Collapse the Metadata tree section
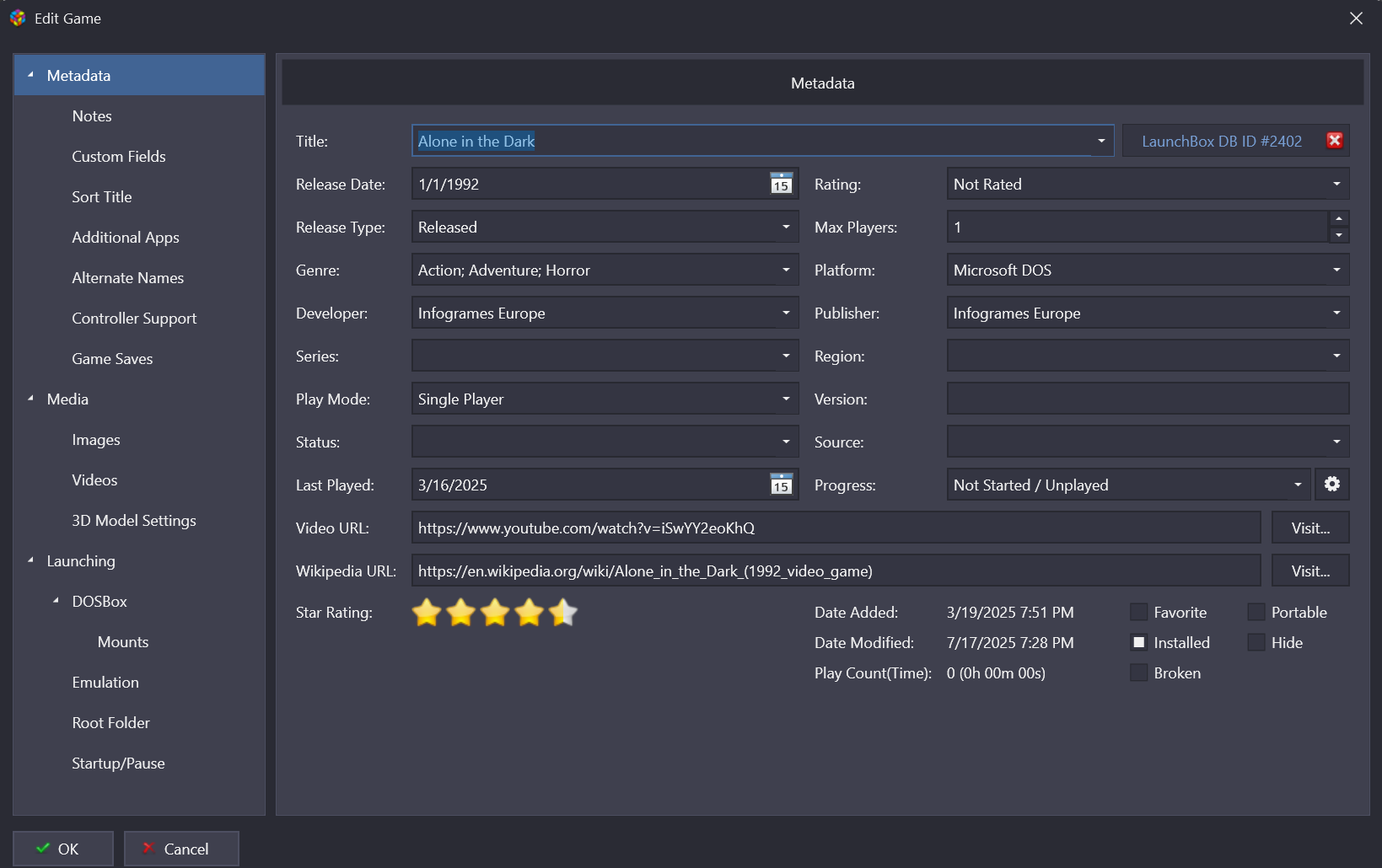The image size is (1382, 868). click(x=30, y=75)
